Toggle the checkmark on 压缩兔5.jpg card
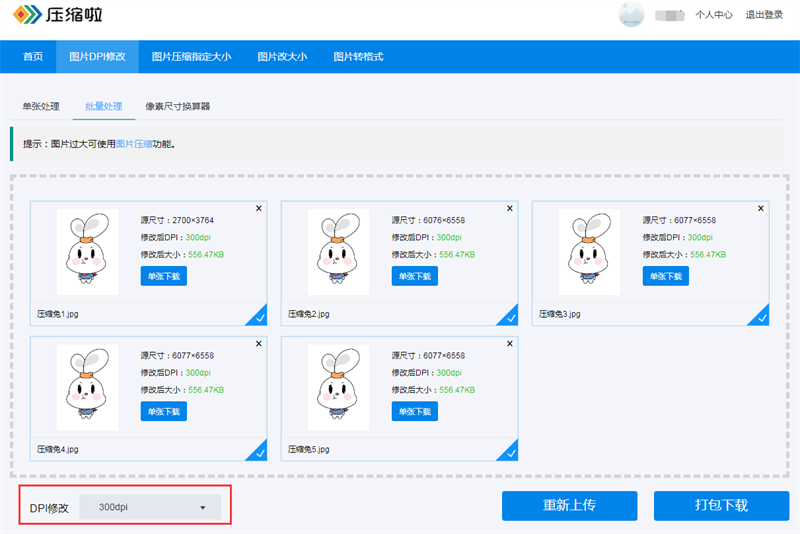 [510, 452]
